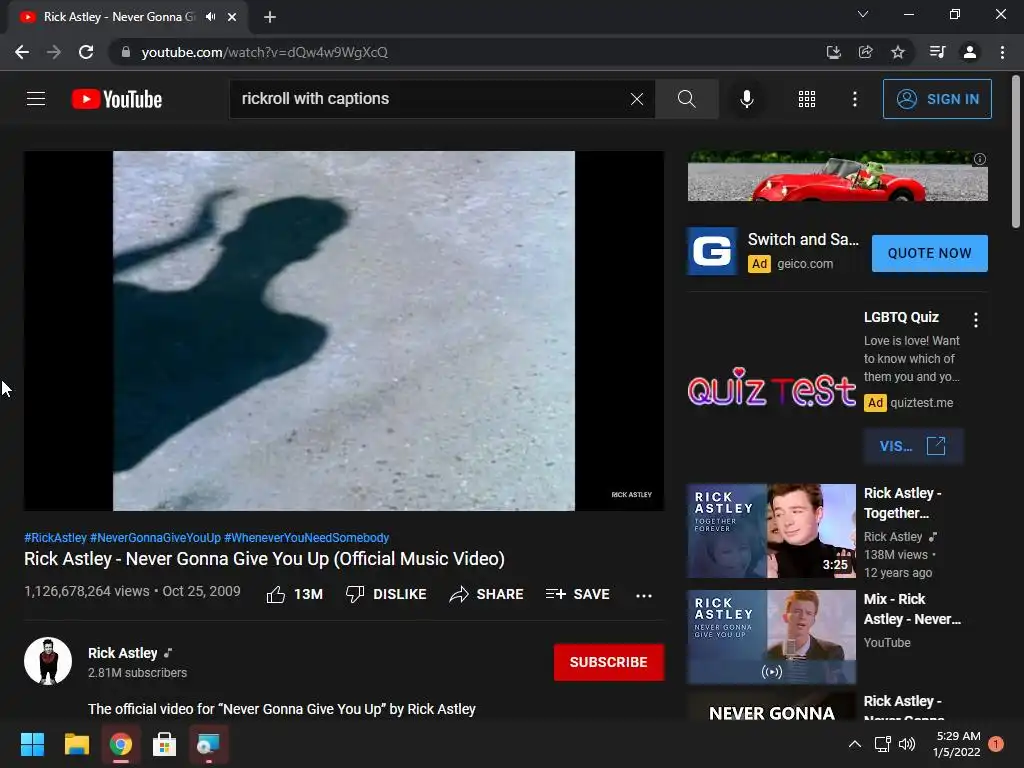Open Rick Astley Together Forever video thumbnail
This screenshot has height=768, width=1024.
771,531
